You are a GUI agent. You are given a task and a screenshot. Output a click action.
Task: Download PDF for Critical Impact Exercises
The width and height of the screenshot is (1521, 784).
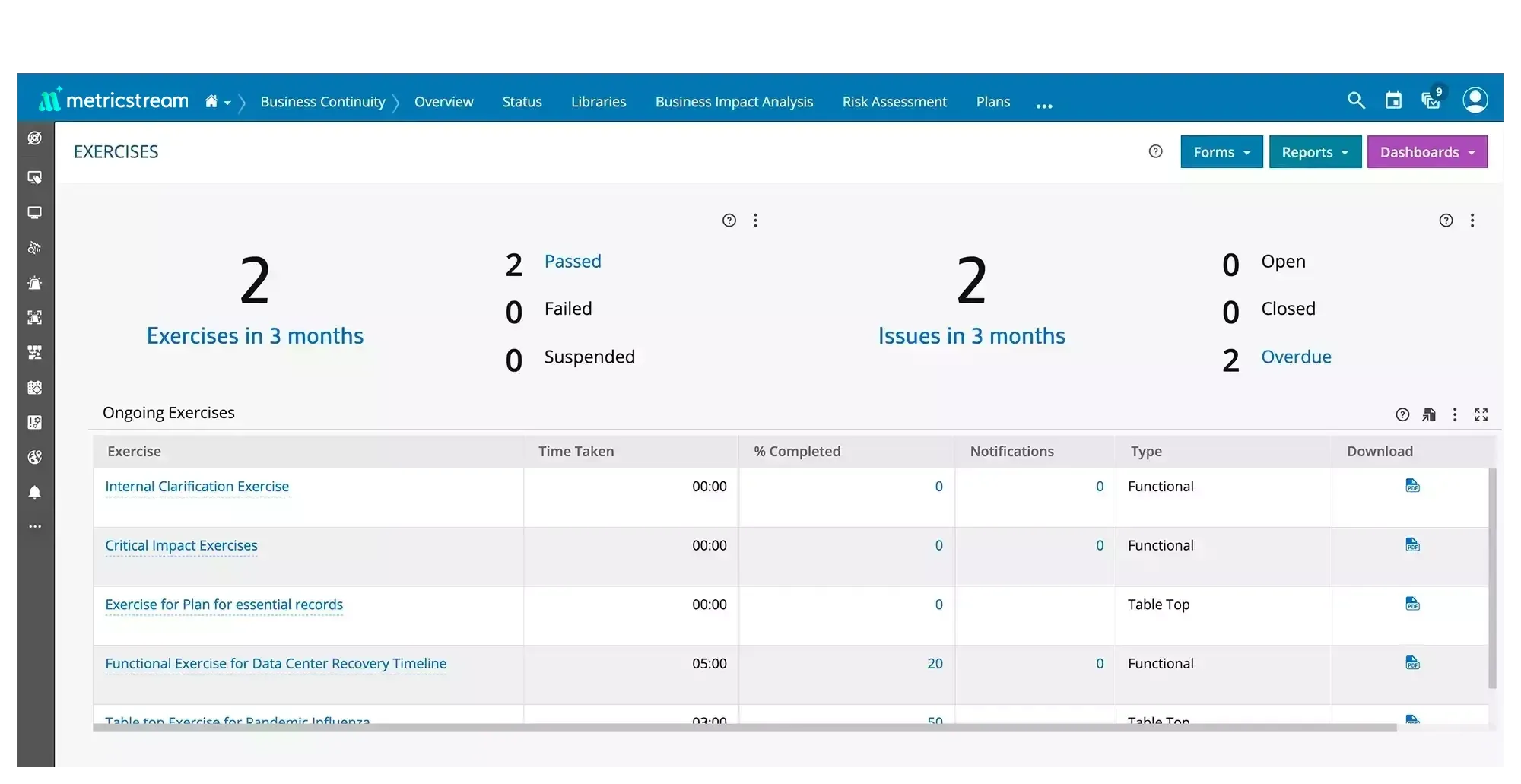(1413, 545)
